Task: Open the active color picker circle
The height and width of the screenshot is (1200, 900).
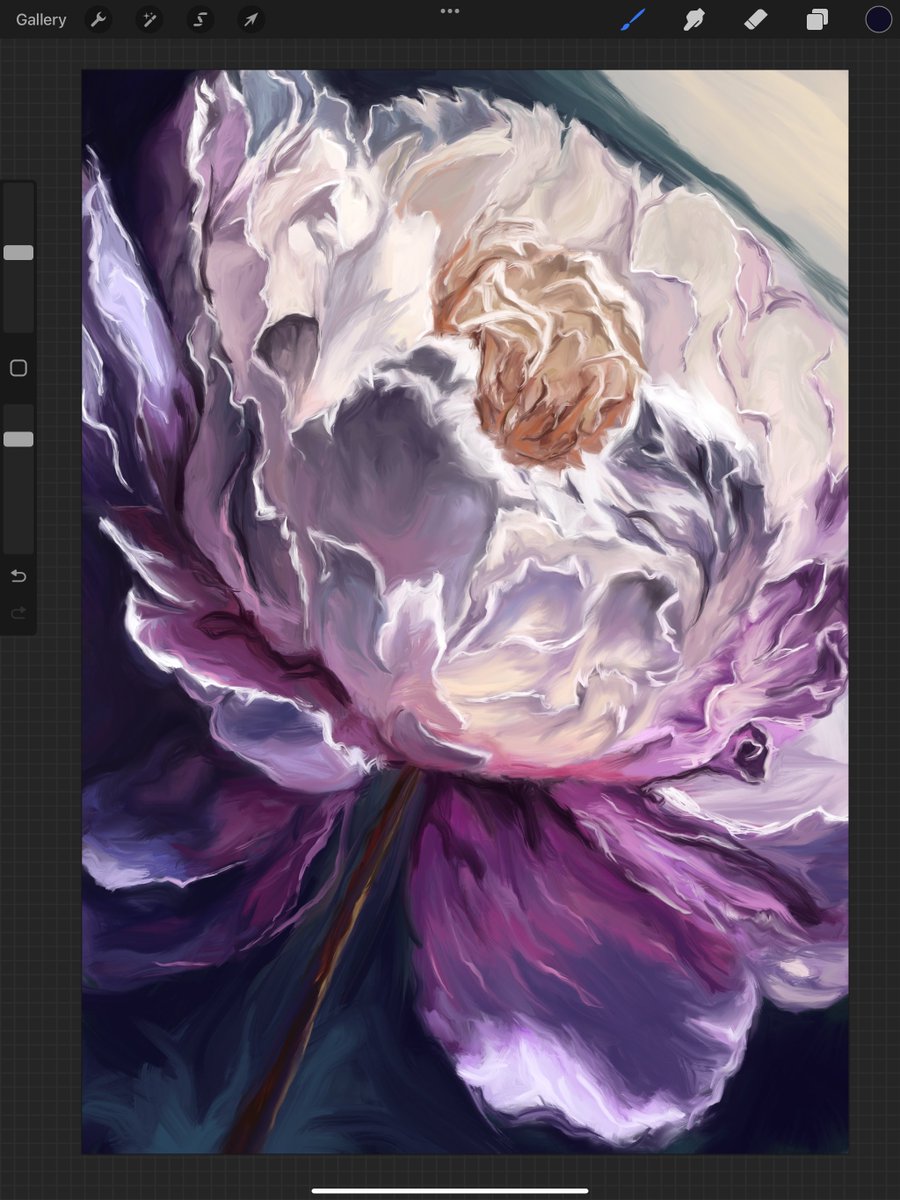Action: pos(878,19)
